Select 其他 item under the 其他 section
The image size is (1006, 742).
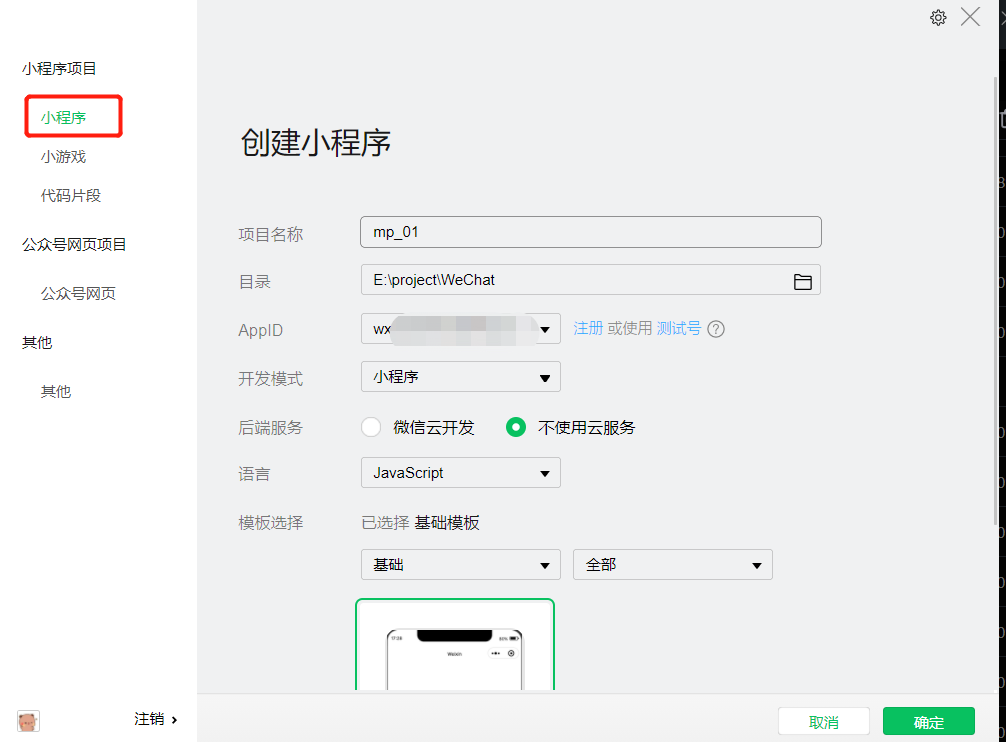tap(56, 391)
